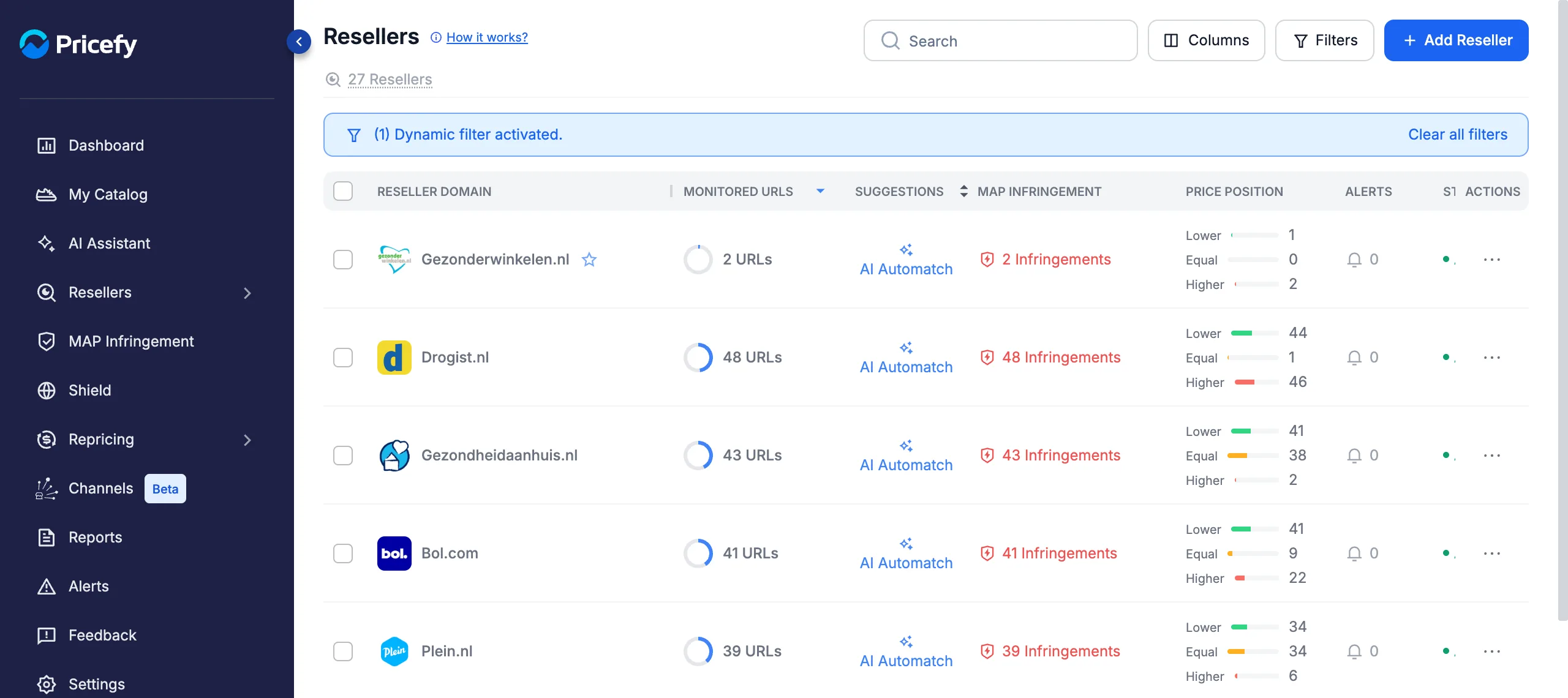Screen dimensions: 1568x698
Task: Open the three-dot actions menu for Plein.nl
Action: [1492, 651]
